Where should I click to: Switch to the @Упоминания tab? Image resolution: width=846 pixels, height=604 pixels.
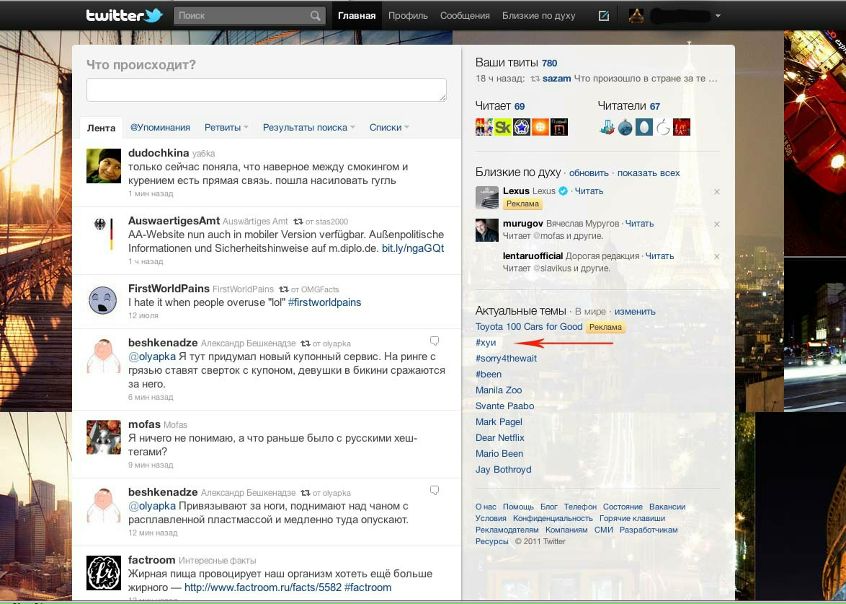click(x=160, y=128)
